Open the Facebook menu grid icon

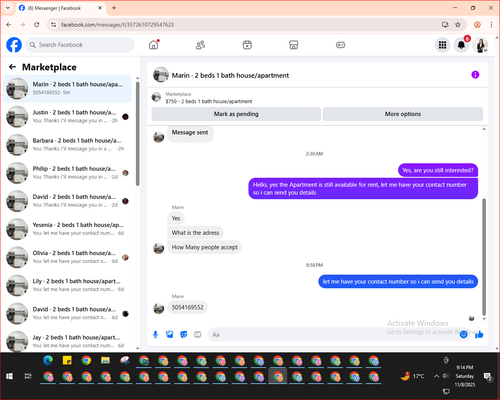coord(442,45)
